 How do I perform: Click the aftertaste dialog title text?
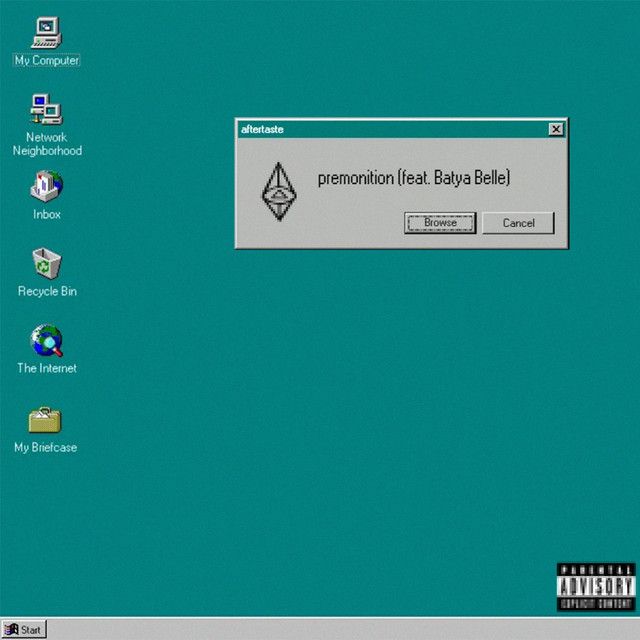(262, 129)
